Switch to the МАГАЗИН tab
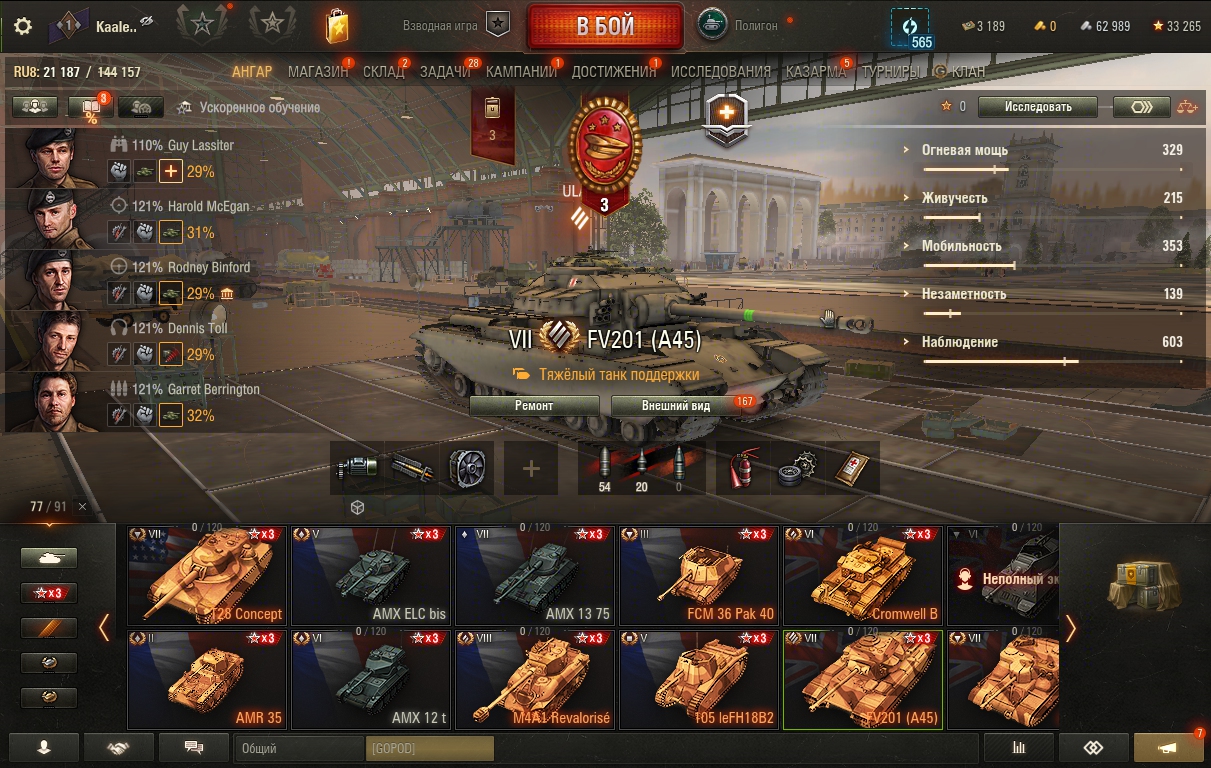 pos(318,72)
